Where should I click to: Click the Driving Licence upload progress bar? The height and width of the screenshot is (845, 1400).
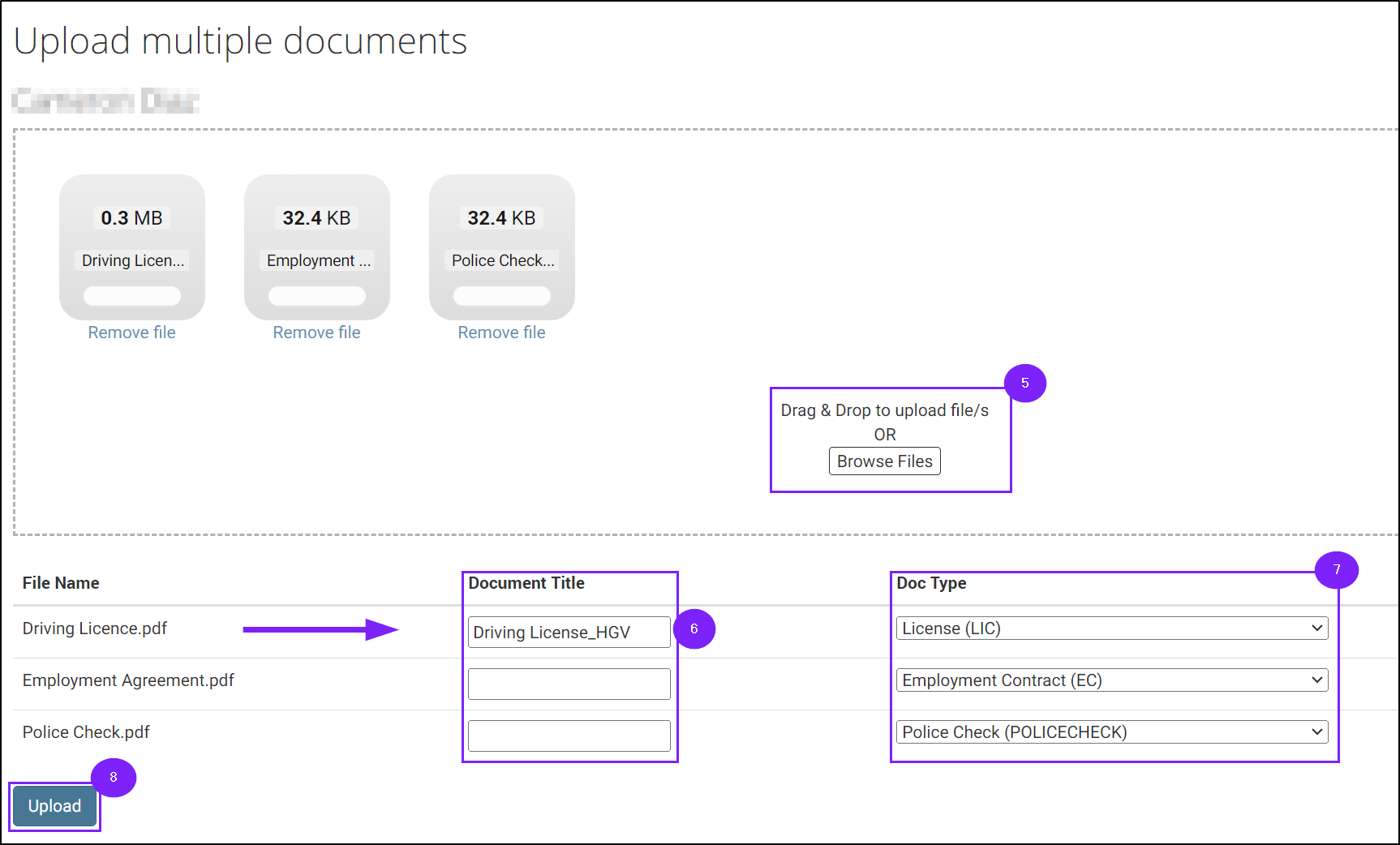[x=132, y=296]
